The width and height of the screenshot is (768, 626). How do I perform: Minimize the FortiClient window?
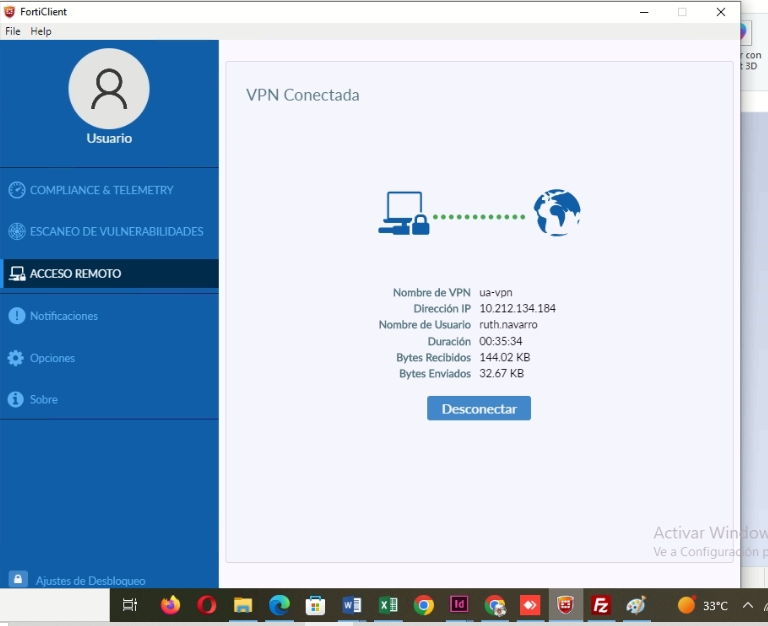pyautogui.click(x=645, y=12)
